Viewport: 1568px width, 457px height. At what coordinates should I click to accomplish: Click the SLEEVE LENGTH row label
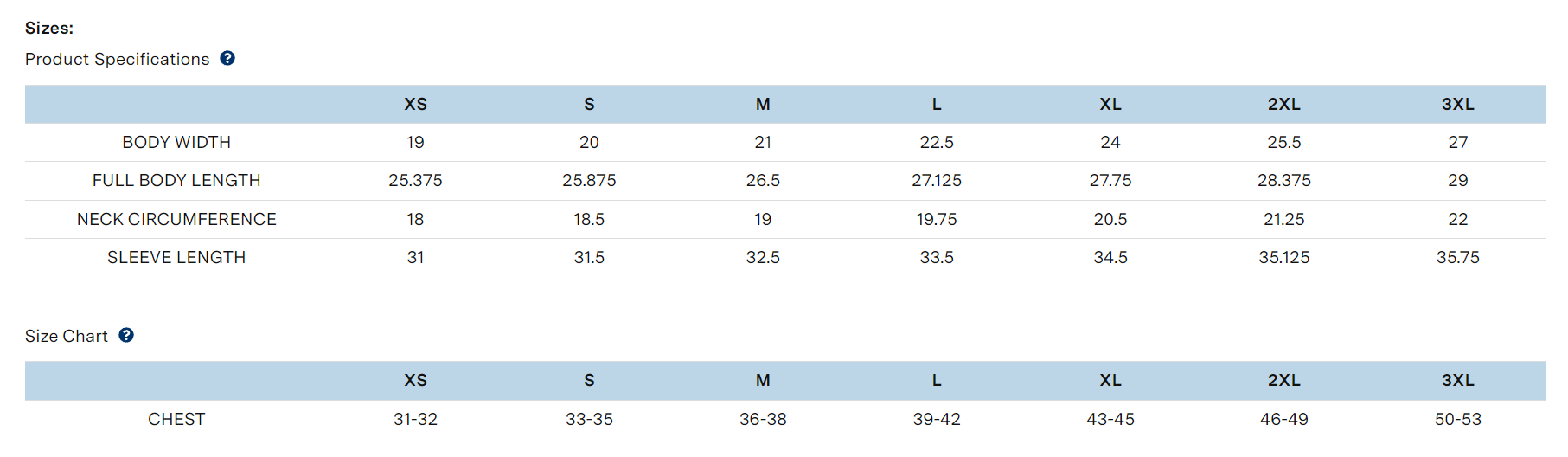176,257
